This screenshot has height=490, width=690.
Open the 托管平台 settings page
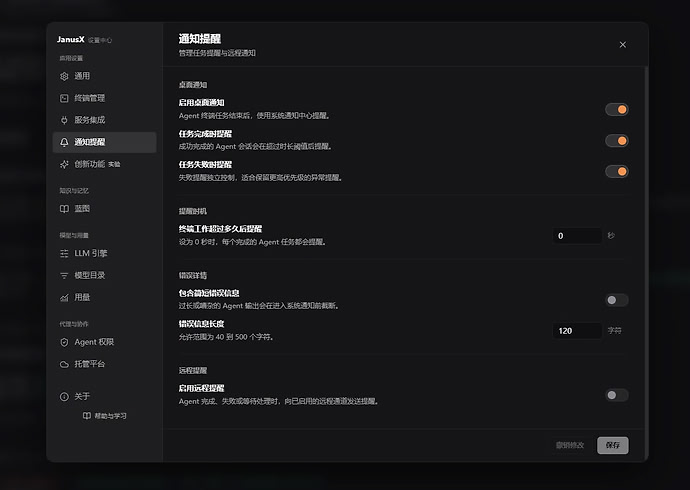coord(104,364)
